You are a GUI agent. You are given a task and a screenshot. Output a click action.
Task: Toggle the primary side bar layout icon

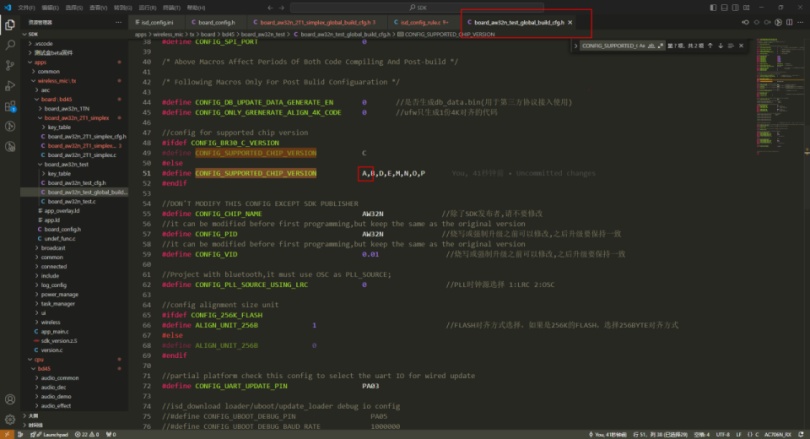point(713,7)
